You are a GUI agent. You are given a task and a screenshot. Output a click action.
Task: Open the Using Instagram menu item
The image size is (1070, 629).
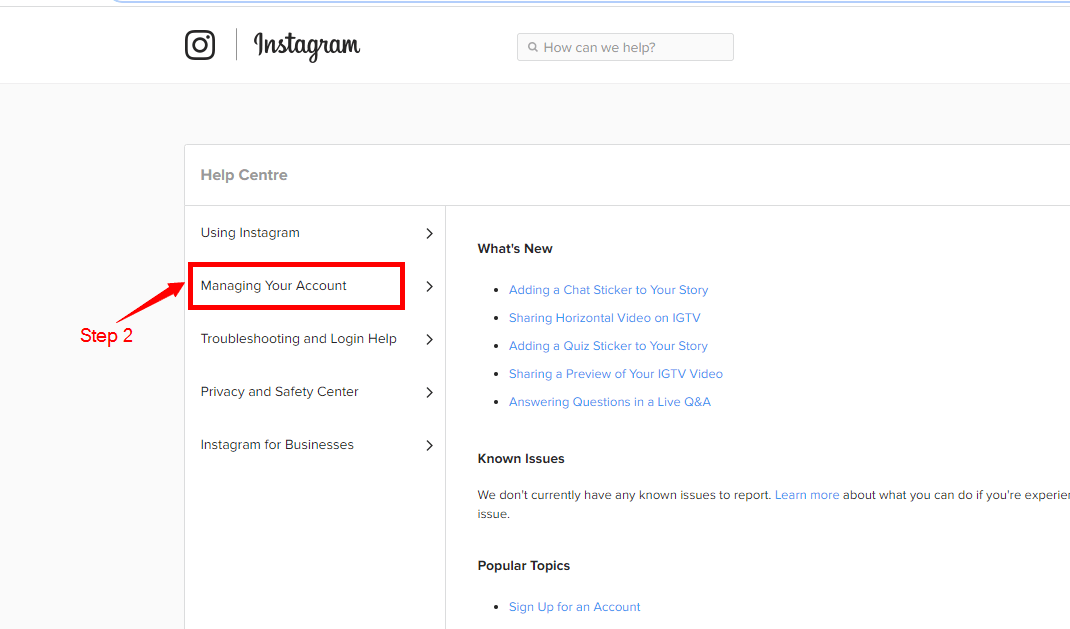[x=250, y=233]
